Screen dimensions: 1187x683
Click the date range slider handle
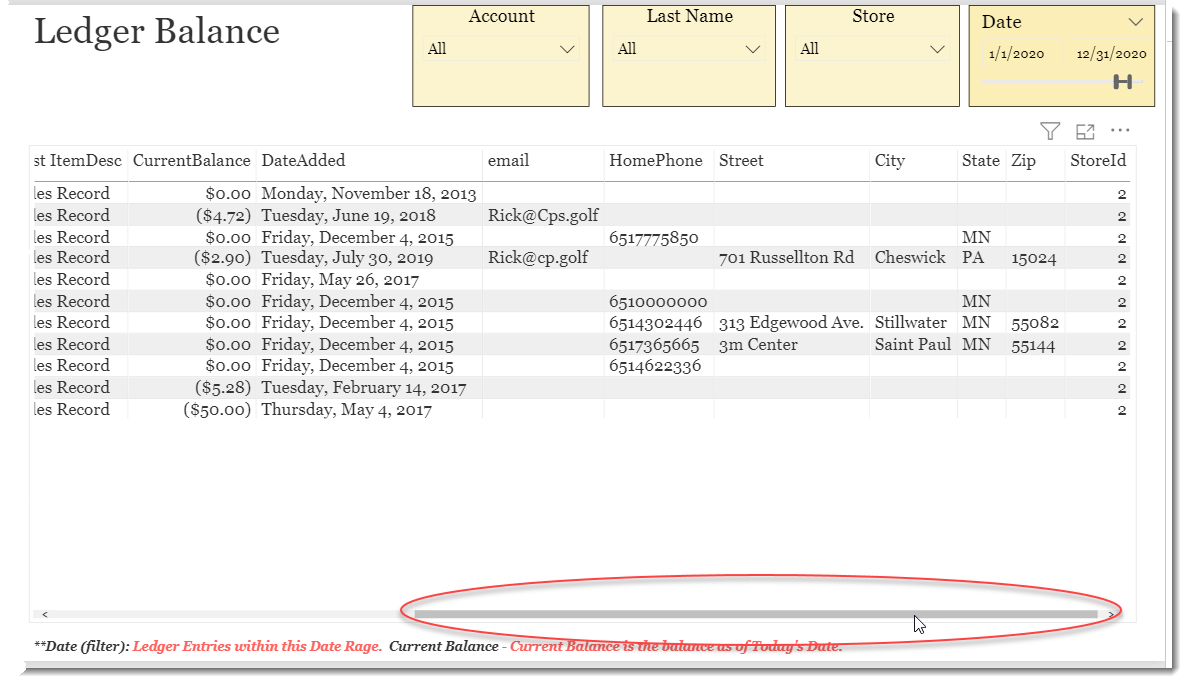click(x=1123, y=82)
